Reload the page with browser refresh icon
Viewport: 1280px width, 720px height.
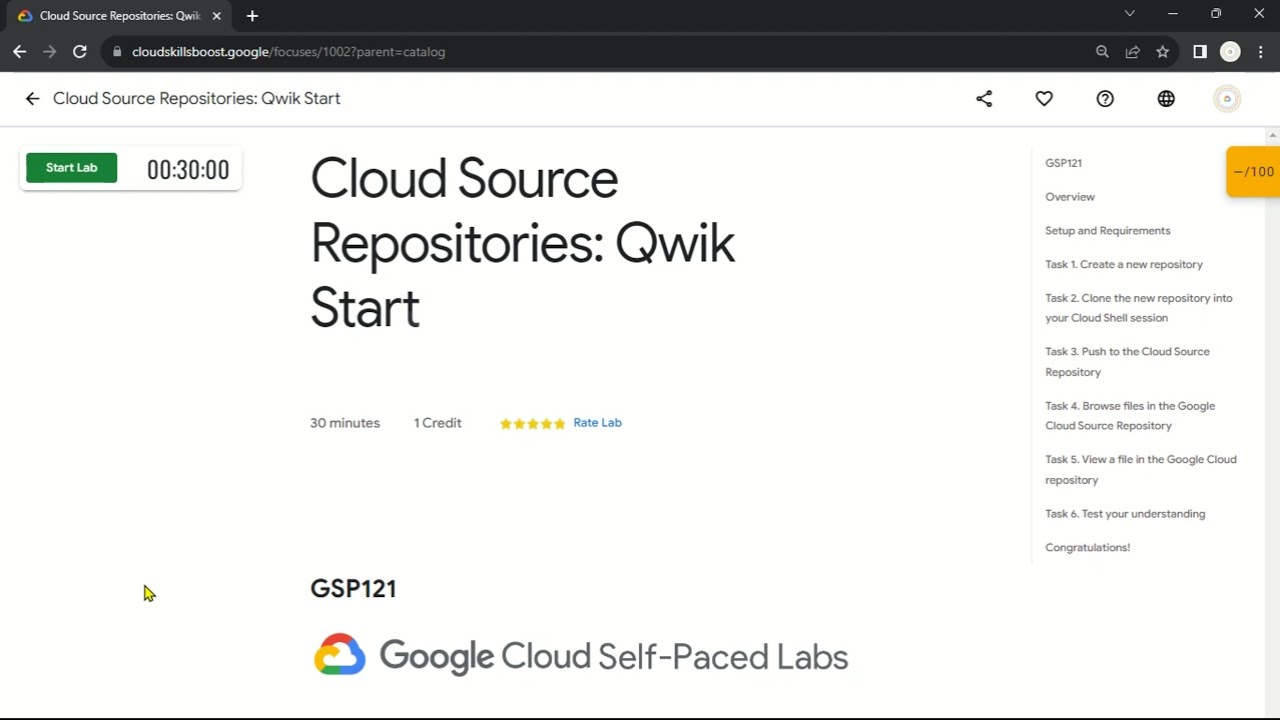click(80, 52)
